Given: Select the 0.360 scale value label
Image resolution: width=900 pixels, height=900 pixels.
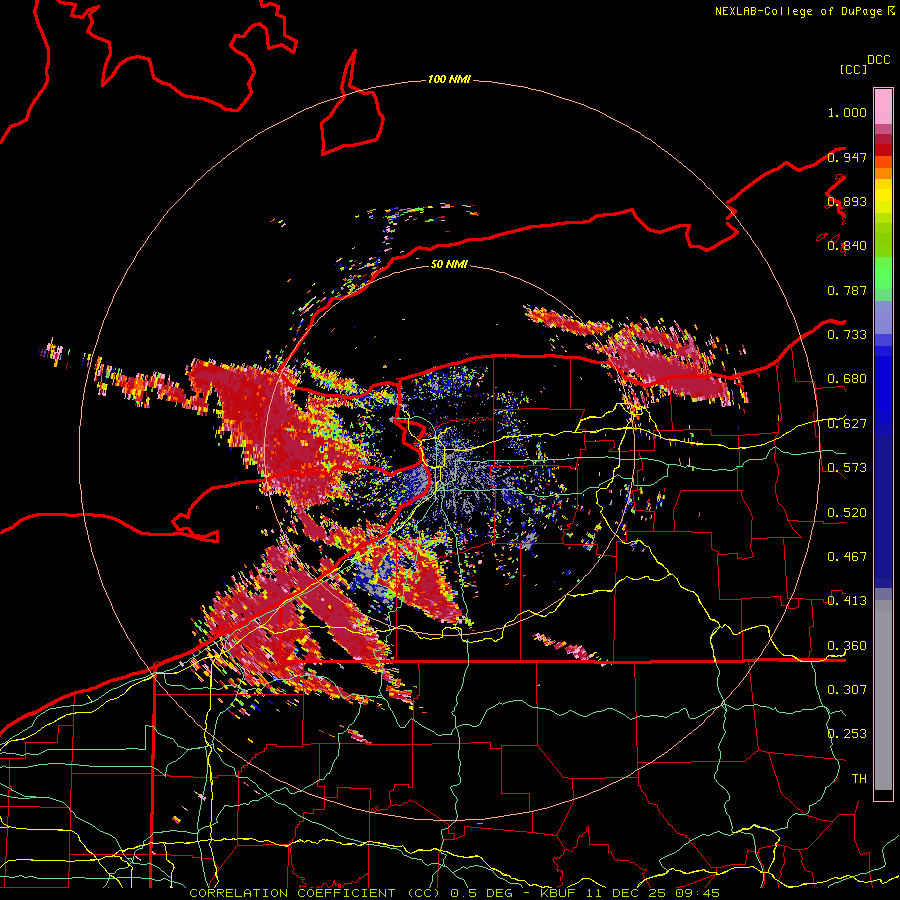Looking at the screenshot, I should tap(847, 646).
